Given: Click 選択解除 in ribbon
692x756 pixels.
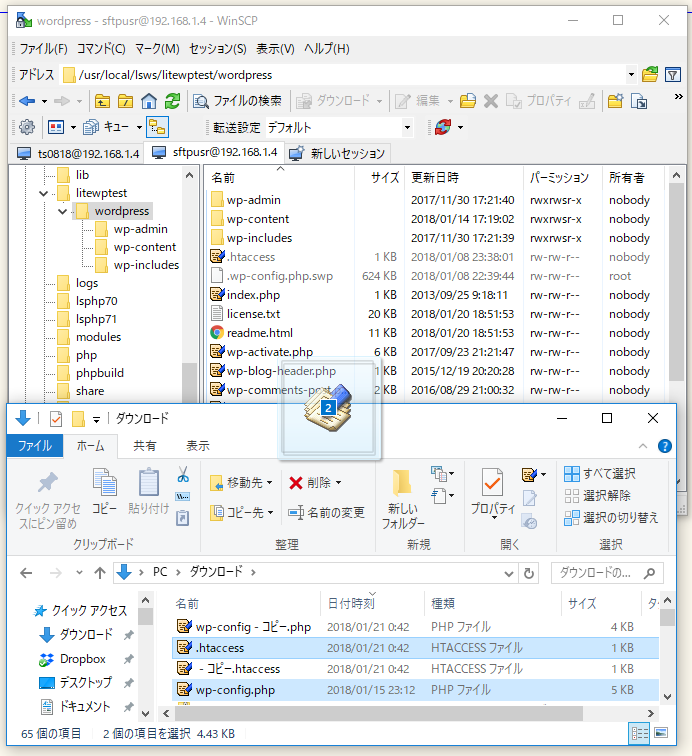Looking at the screenshot, I should pos(597,495).
